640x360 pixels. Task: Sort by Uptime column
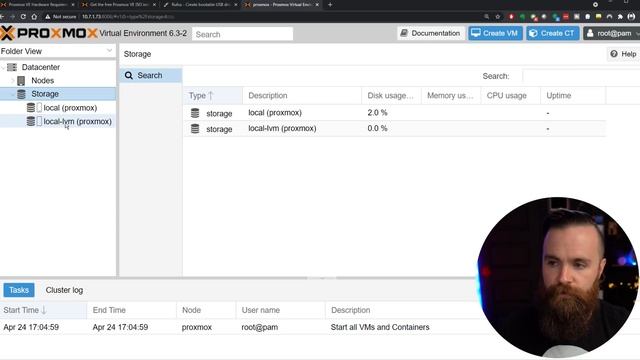coord(573,96)
